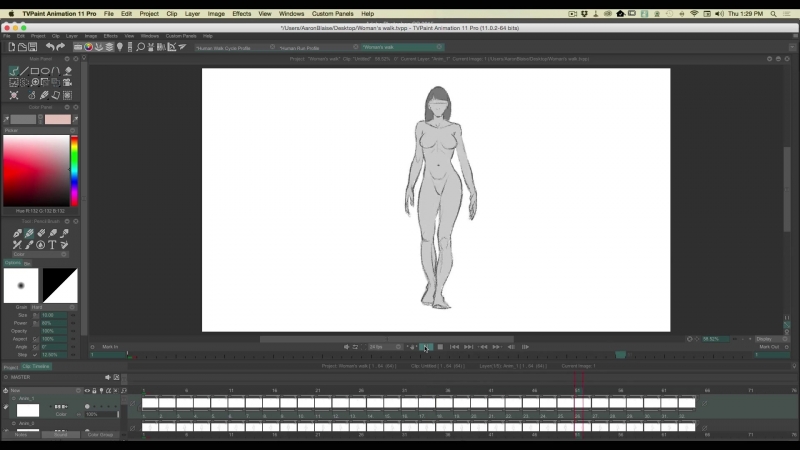Toggle Anim_1 layer display circle

(x=87, y=407)
